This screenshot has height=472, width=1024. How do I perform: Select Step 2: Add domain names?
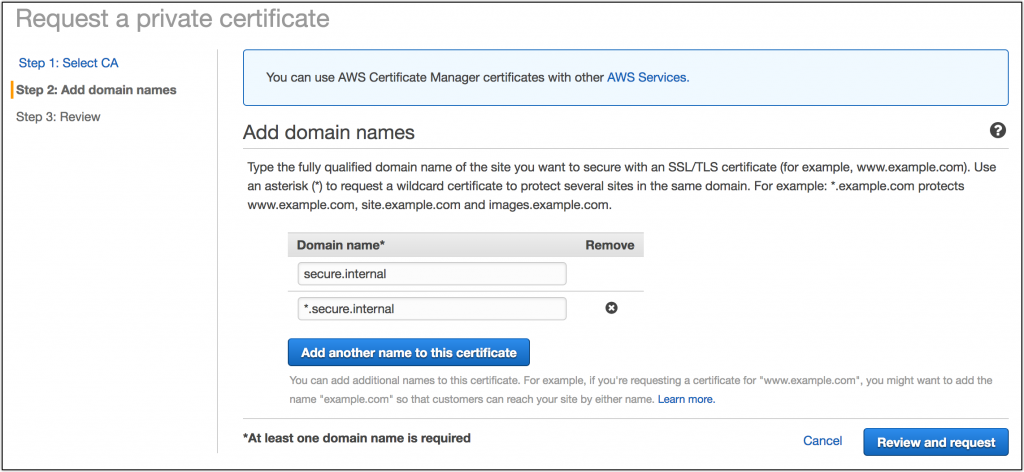[96, 90]
